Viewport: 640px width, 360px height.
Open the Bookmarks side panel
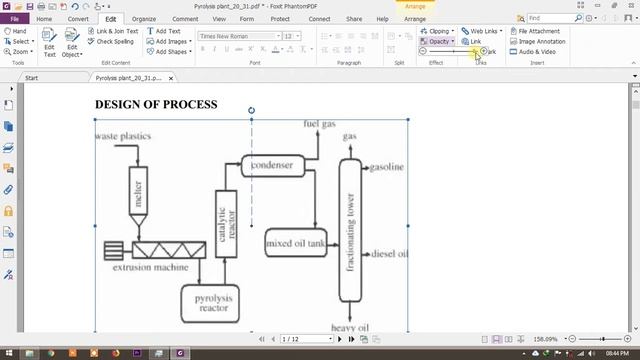coord(8,105)
